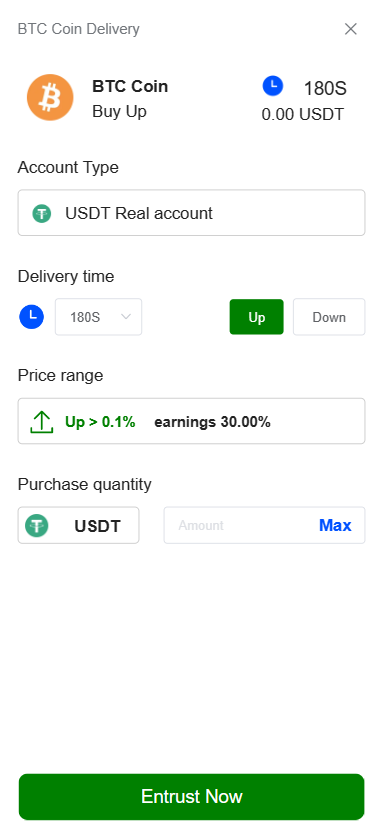Select the Up direction option
Viewport: 383px width, 829px height.
coord(257,317)
